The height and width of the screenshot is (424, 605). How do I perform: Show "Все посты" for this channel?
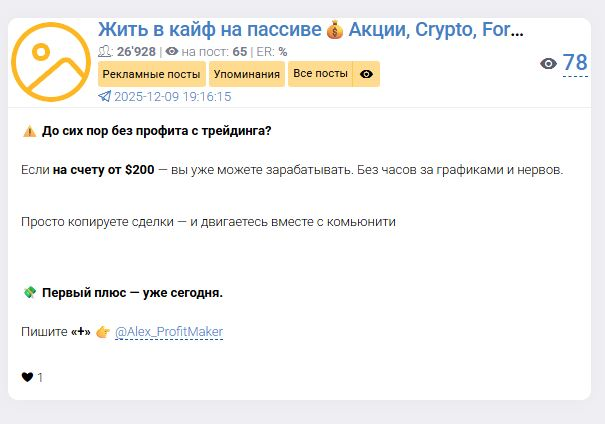point(321,74)
